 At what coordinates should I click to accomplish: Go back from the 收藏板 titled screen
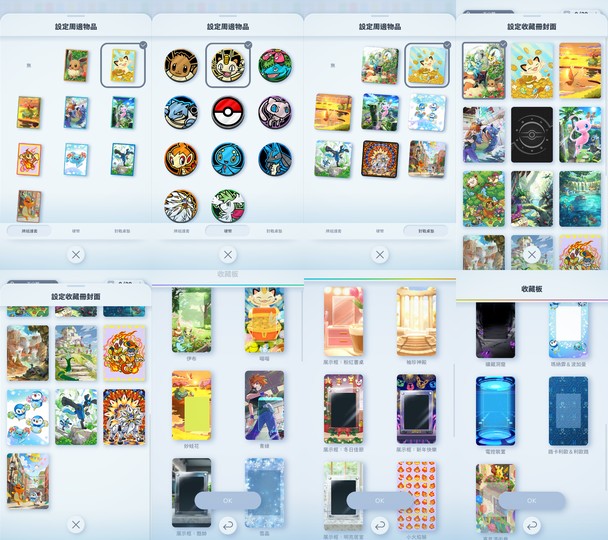[x=532, y=525]
